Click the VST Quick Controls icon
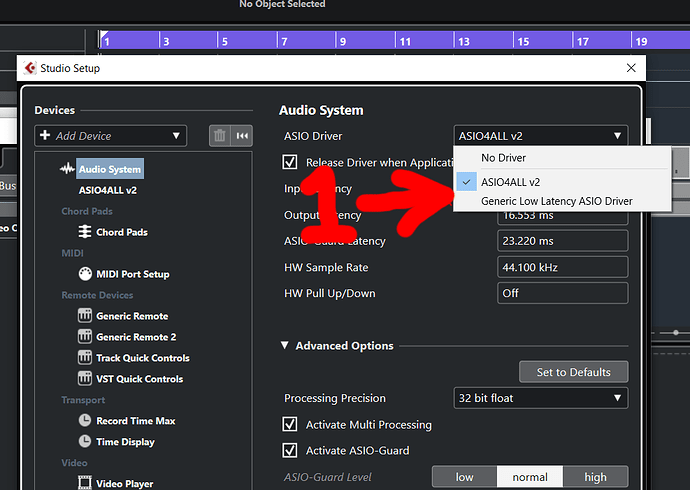Viewport: 690px width, 490px height. coord(85,378)
